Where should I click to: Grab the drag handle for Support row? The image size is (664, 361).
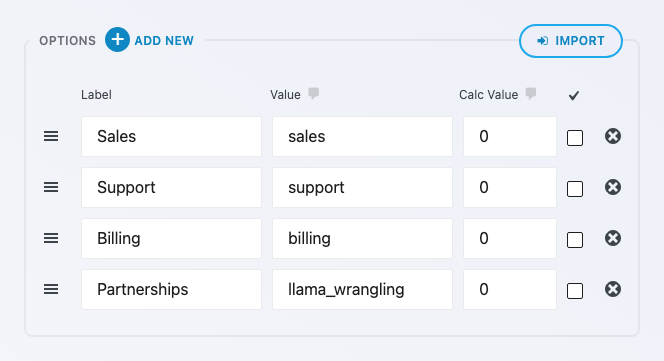pyautogui.click(x=51, y=187)
